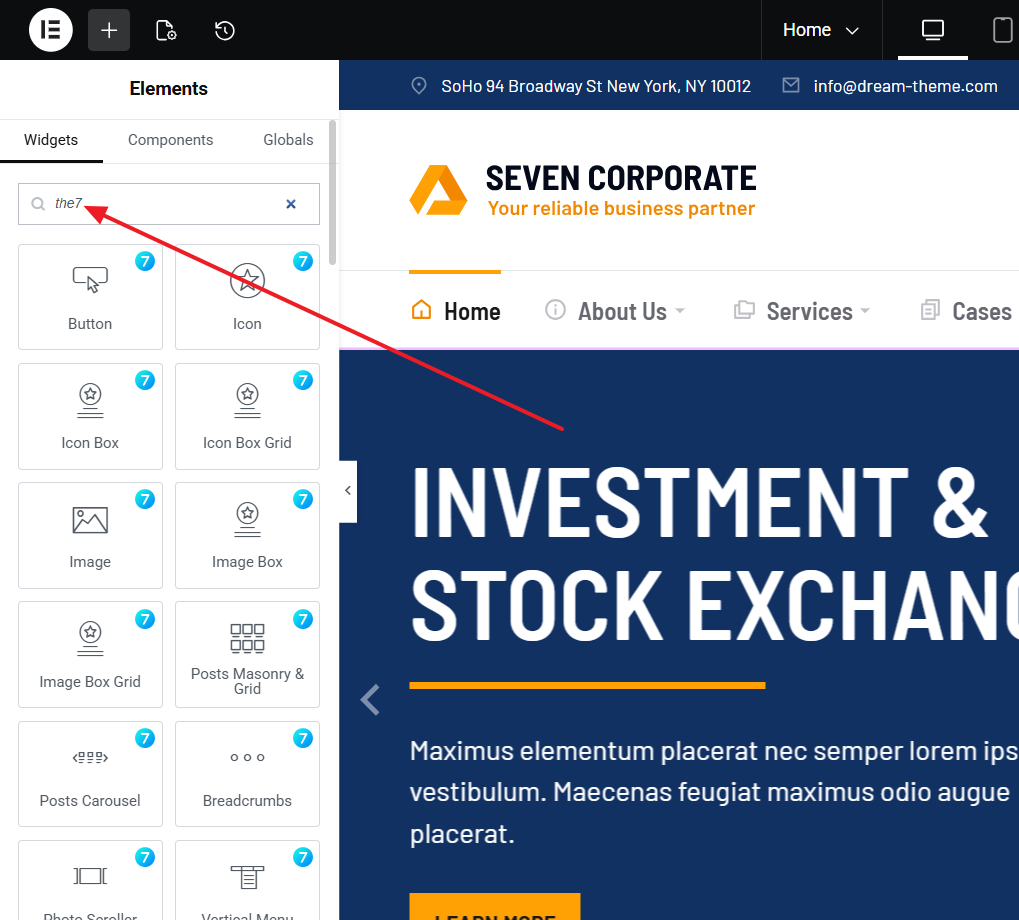Switch to the Components tab

pos(170,140)
